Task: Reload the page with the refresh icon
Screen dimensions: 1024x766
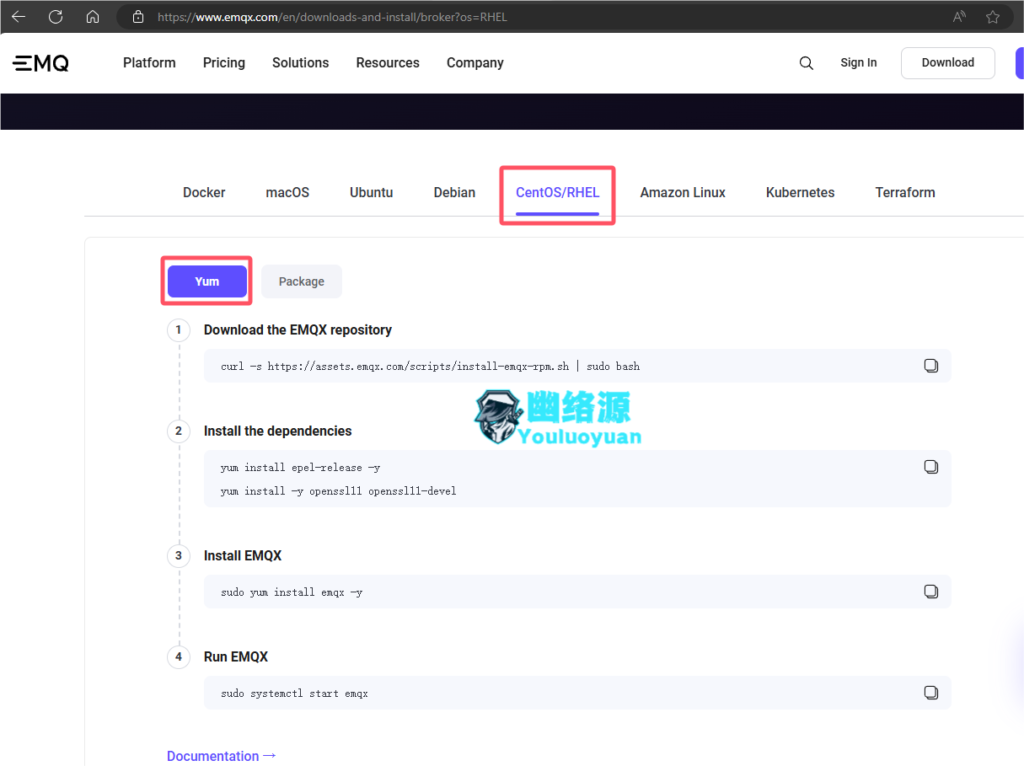Action: click(x=56, y=17)
